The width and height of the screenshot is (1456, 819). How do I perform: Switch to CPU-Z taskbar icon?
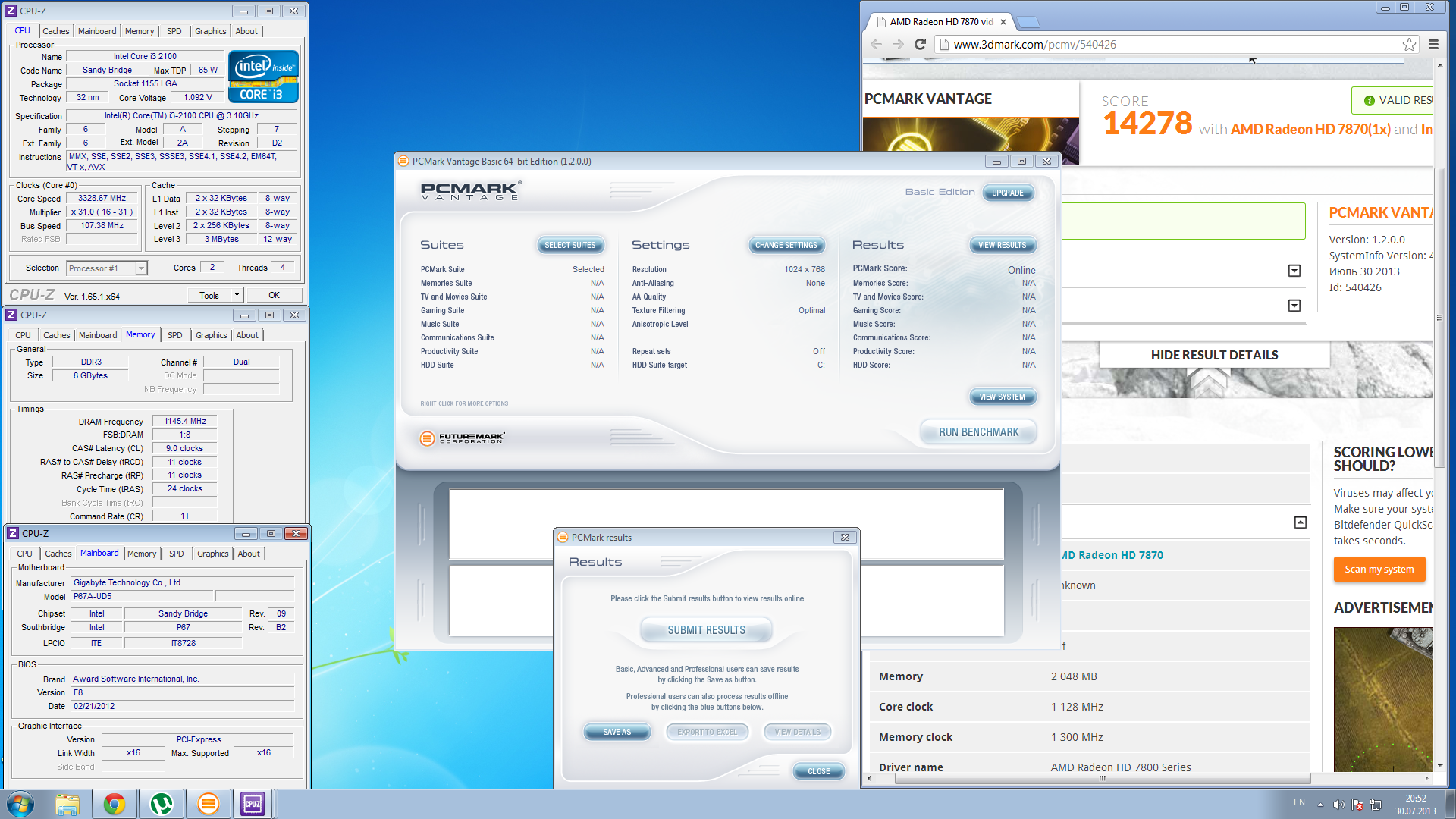(253, 804)
